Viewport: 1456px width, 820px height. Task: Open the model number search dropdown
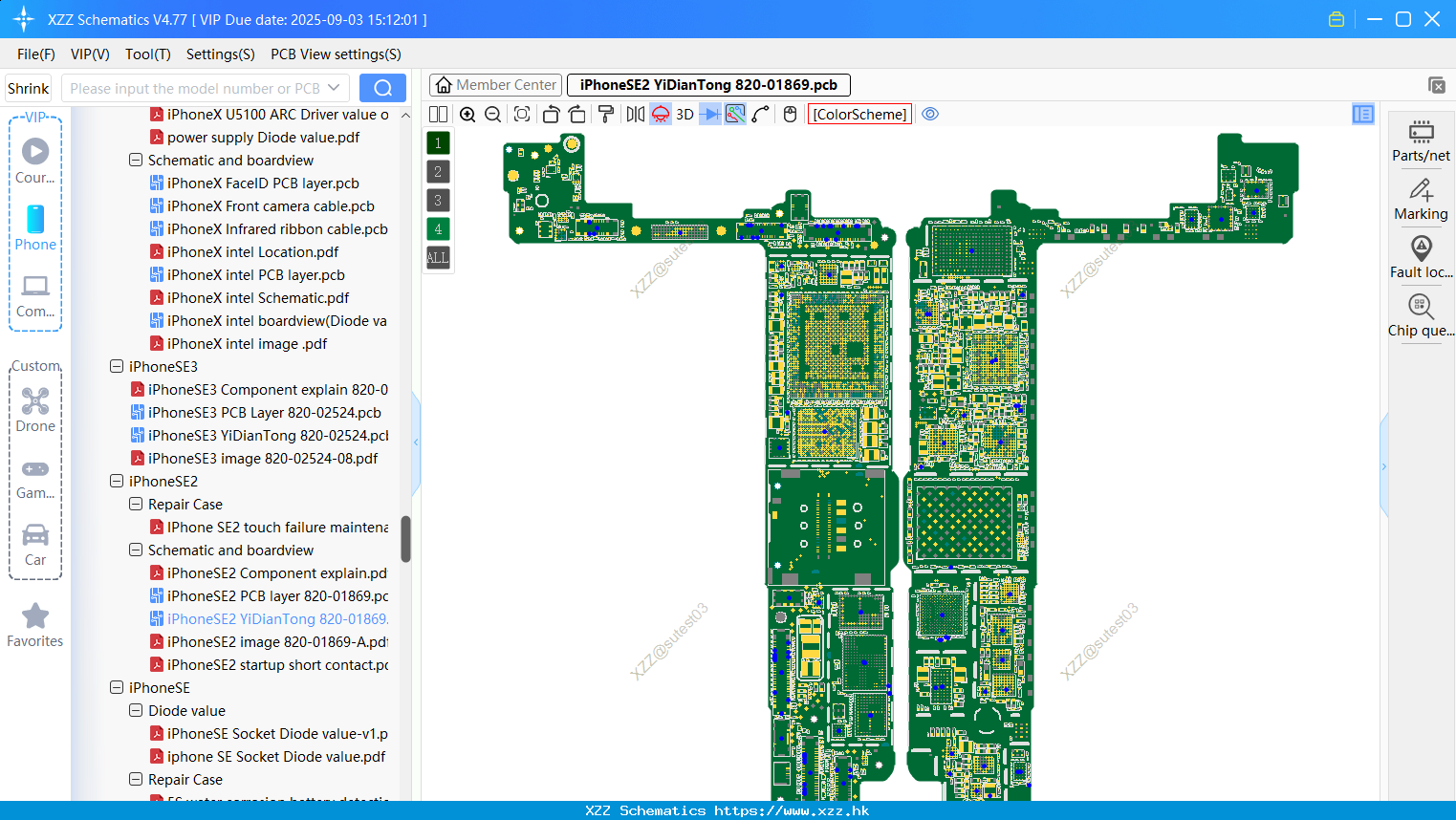click(334, 88)
